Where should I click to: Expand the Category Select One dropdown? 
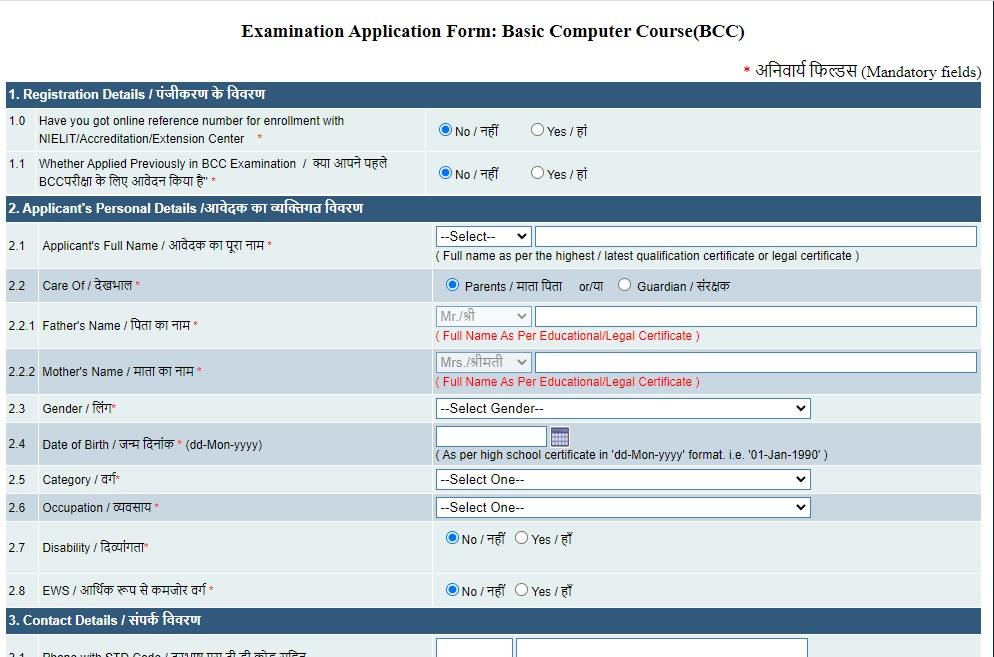[x=623, y=479]
